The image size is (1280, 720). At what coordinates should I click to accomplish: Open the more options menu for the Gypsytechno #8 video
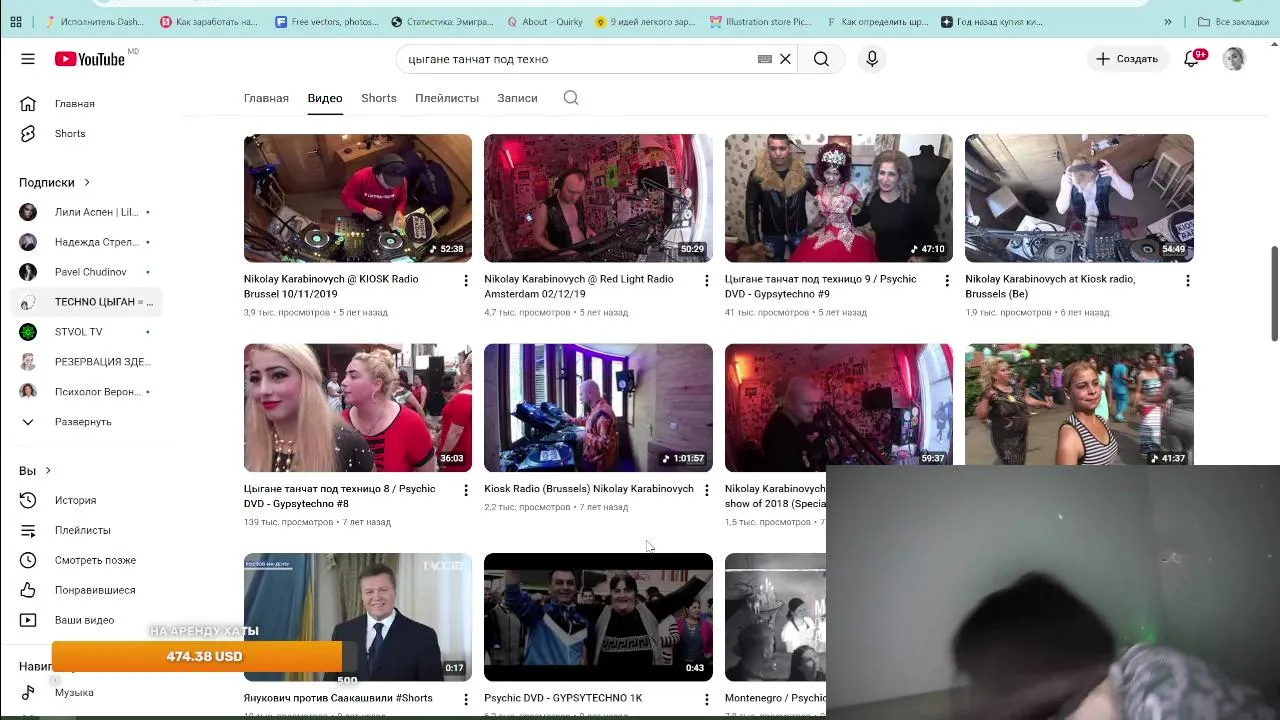pos(465,490)
